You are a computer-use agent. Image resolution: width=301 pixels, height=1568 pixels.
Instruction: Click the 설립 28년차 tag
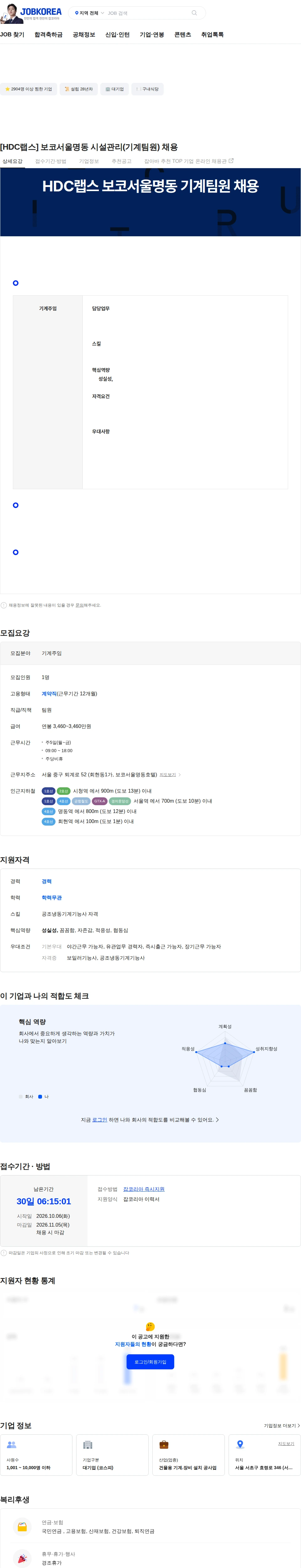(78, 89)
